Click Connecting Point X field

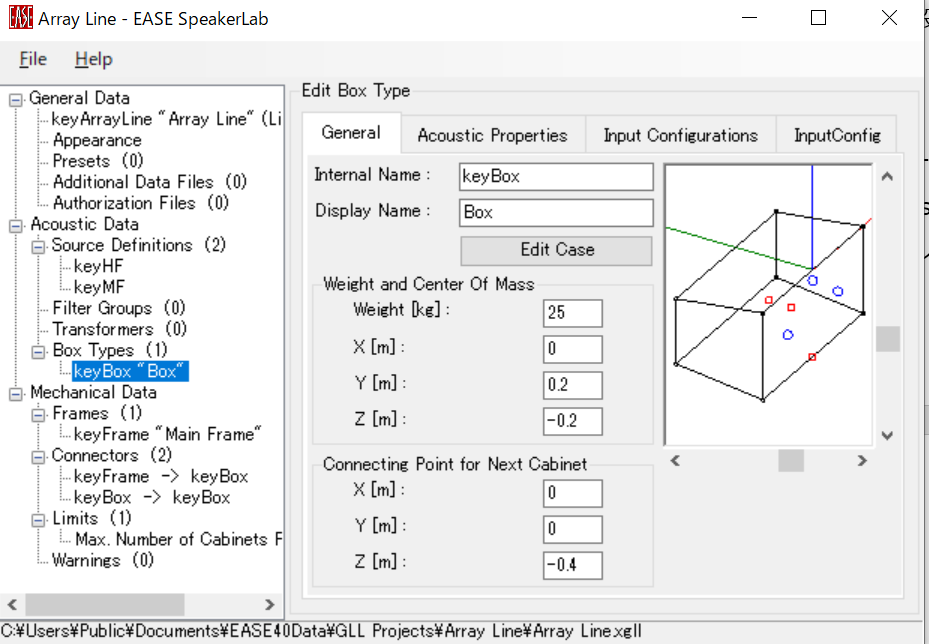(x=572, y=494)
